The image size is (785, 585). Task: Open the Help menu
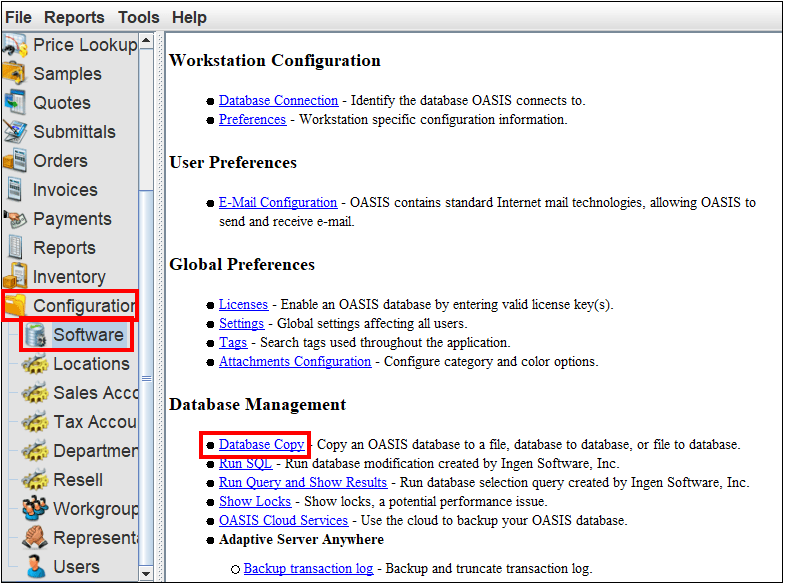pyautogui.click(x=189, y=18)
